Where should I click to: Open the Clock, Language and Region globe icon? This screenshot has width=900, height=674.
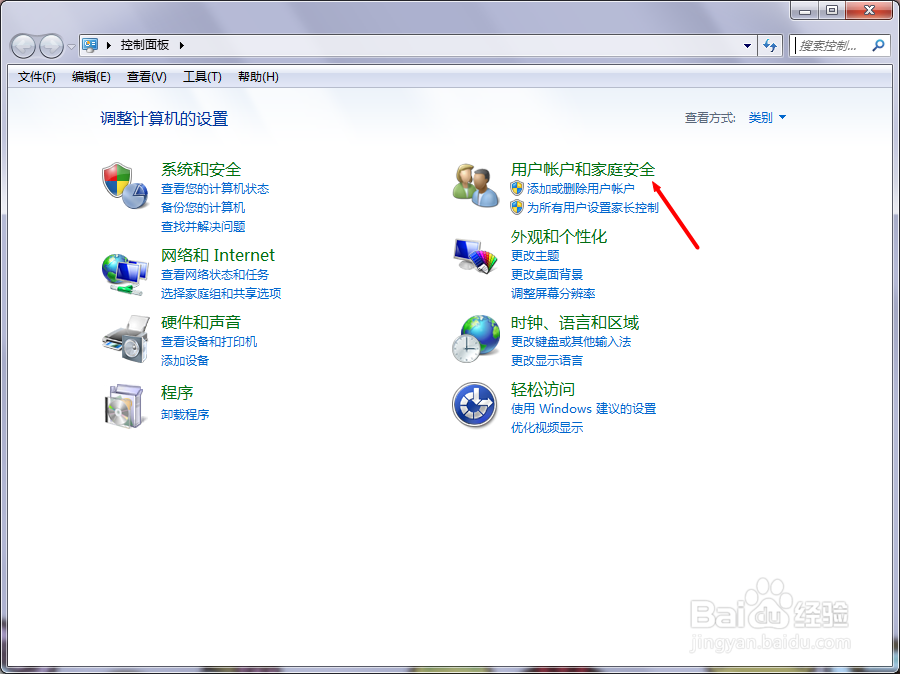coord(475,339)
